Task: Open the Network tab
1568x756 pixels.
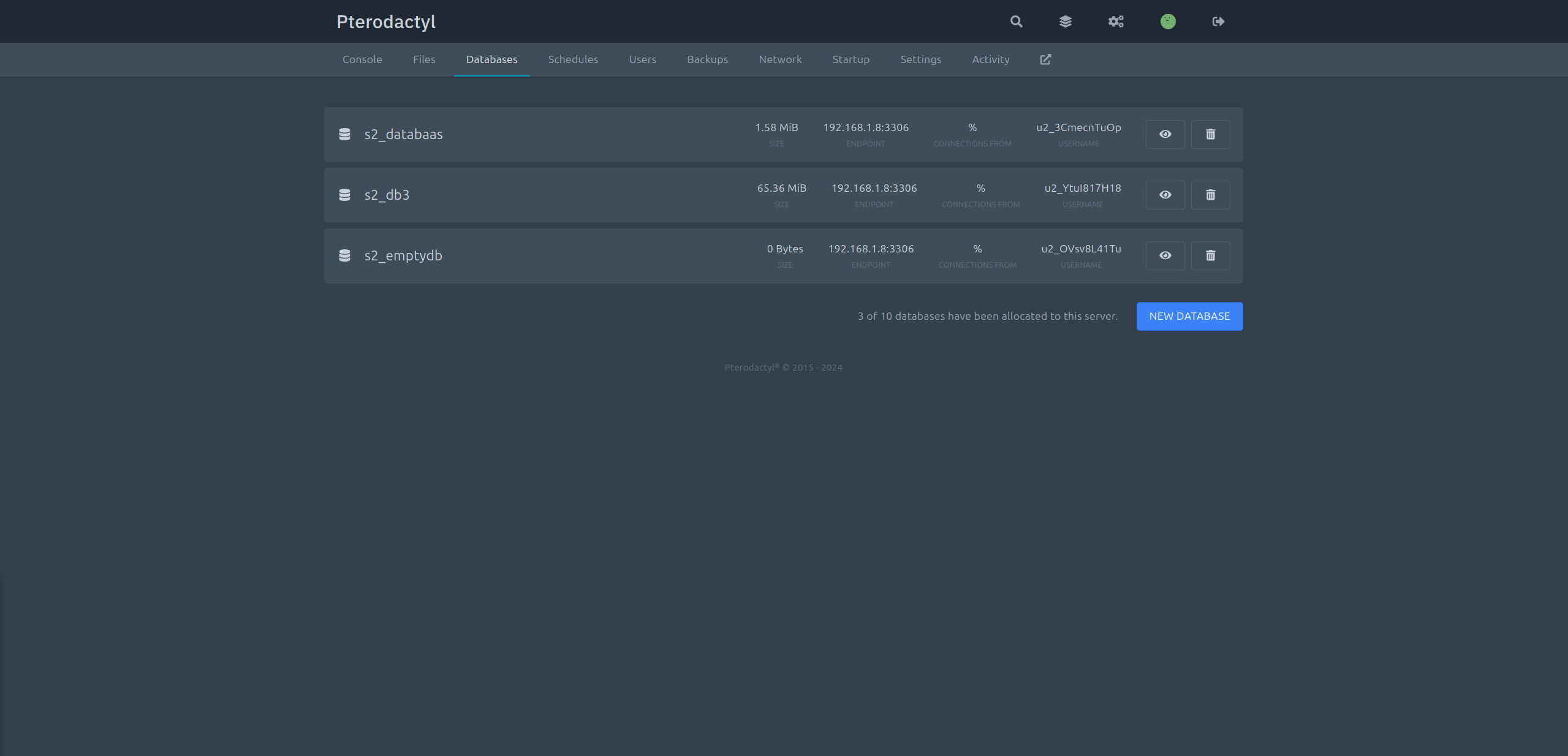Action: (x=779, y=59)
